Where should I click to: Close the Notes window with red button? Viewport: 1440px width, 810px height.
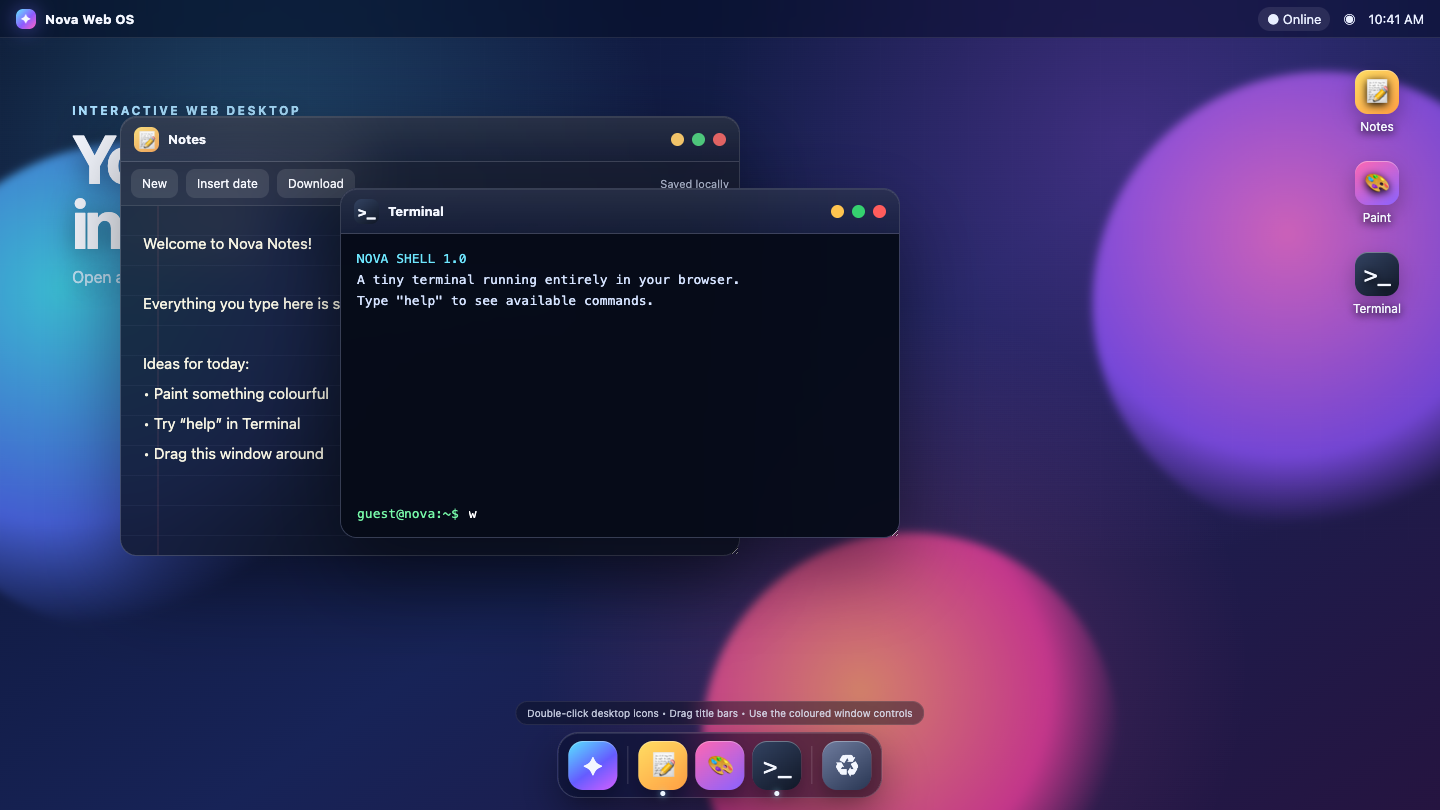point(720,140)
